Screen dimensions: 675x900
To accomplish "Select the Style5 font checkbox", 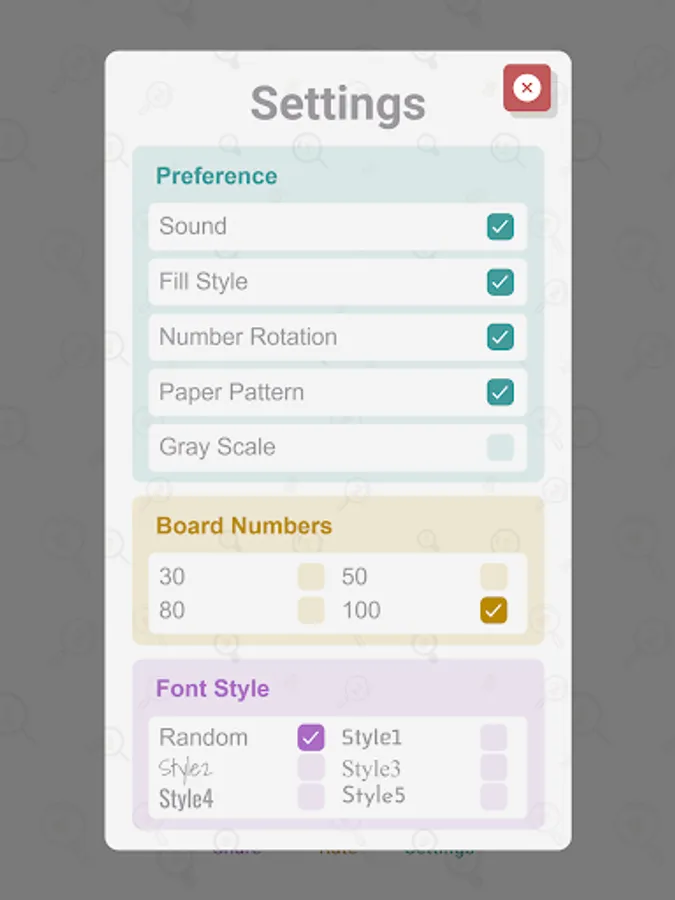I will pyautogui.click(x=493, y=797).
